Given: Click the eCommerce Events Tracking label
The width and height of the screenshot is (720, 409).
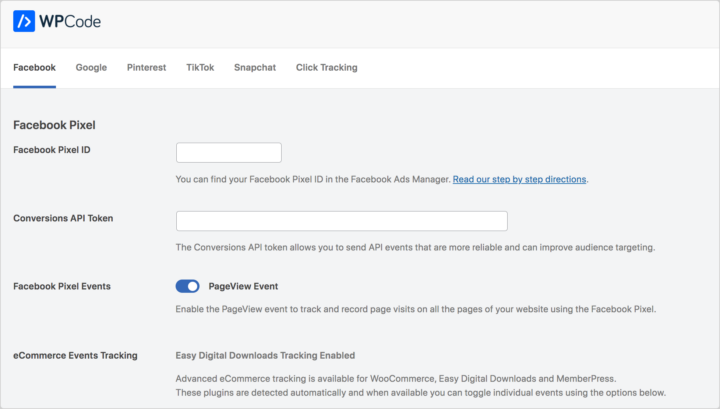Looking at the screenshot, I should [x=74, y=355].
